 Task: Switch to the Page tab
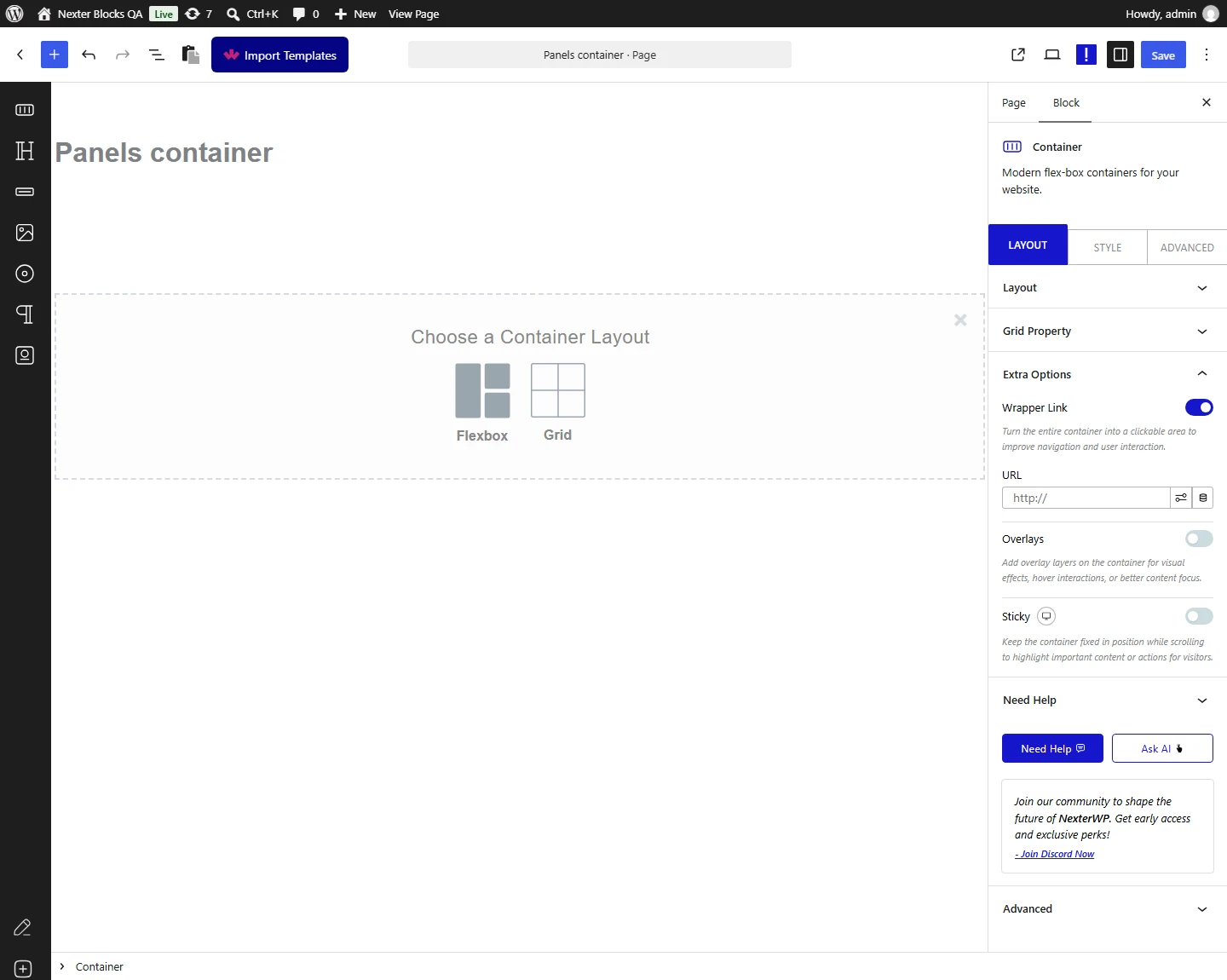point(1014,102)
